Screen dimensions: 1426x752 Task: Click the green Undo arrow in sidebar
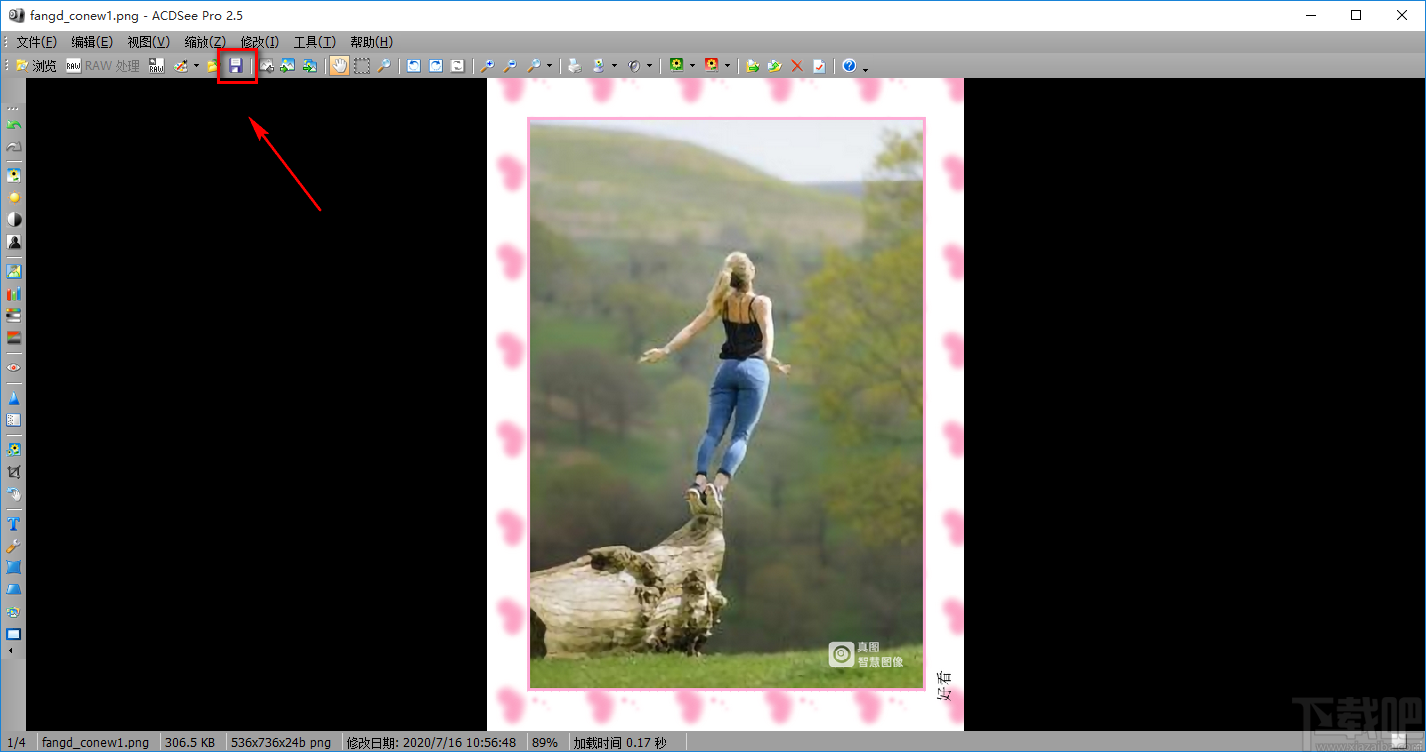[14, 124]
